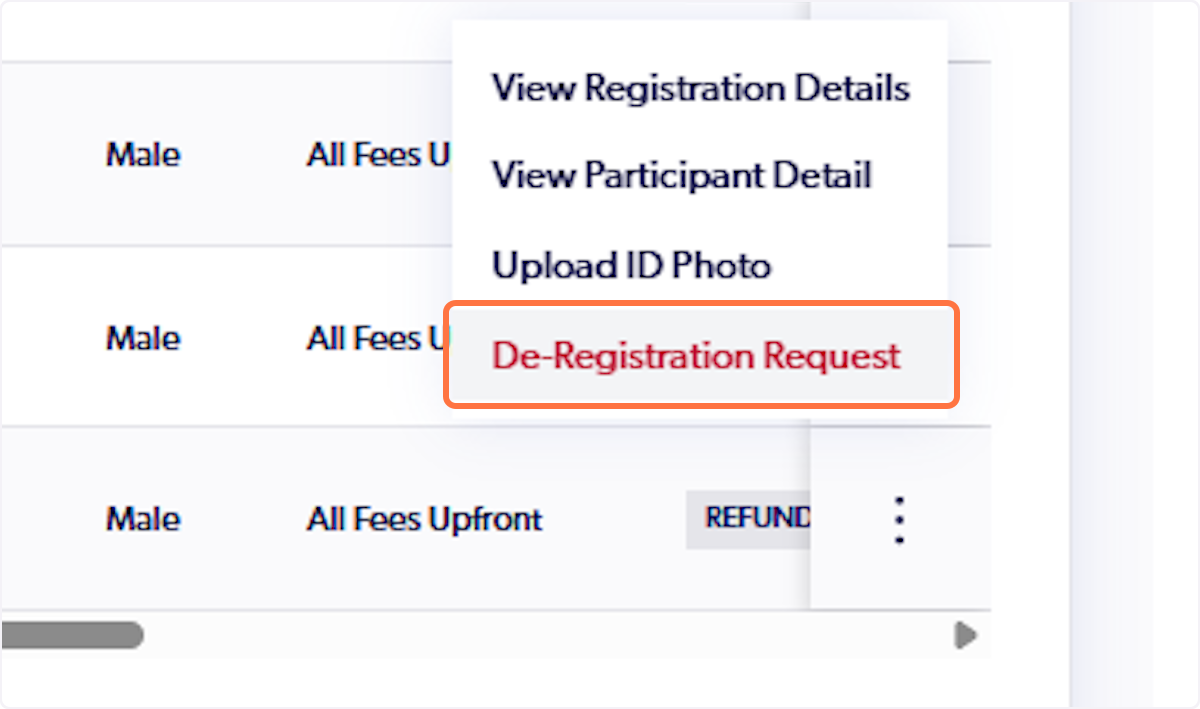This screenshot has width=1200, height=709.
Task: Click the Male cell in the first row
Action: 142,154
